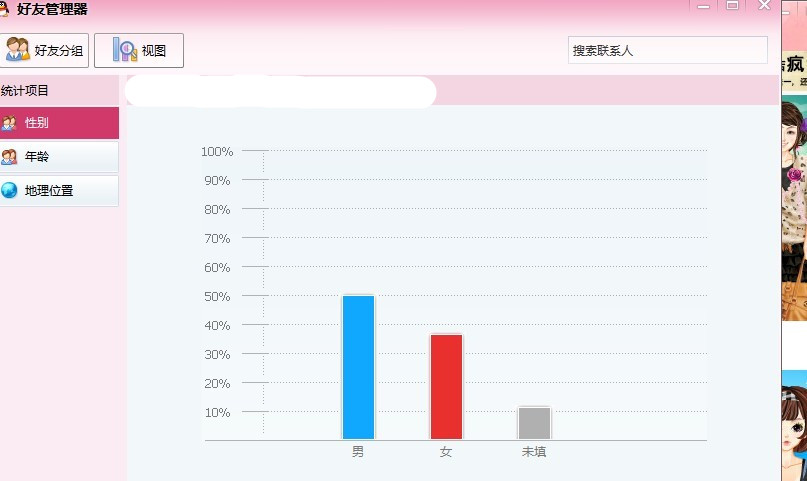
Task: Open the 视图 view button
Action: click(x=139, y=50)
